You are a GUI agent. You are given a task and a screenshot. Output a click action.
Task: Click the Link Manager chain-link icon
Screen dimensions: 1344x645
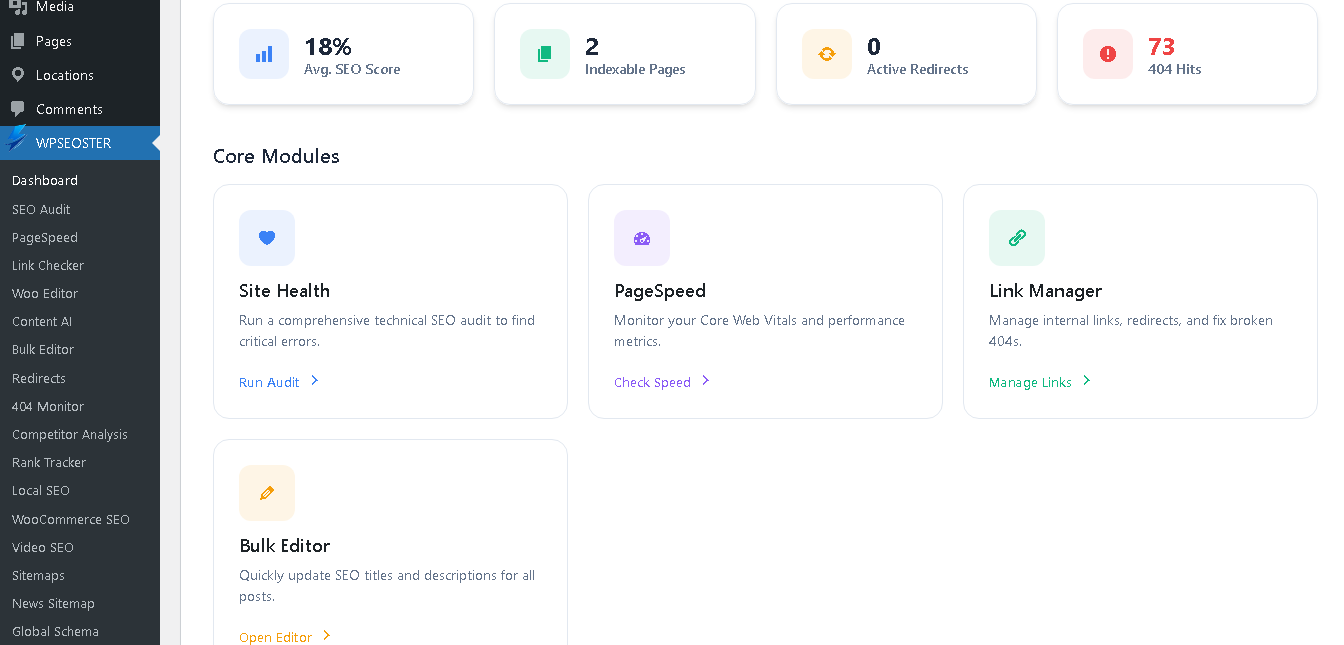[x=1016, y=238]
